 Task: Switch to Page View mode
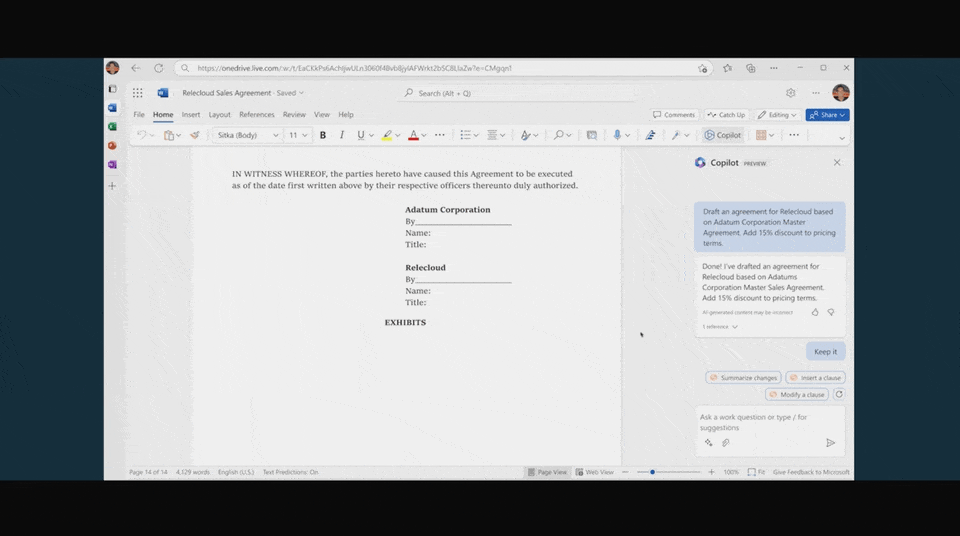pyautogui.click(x=547, y=472)
